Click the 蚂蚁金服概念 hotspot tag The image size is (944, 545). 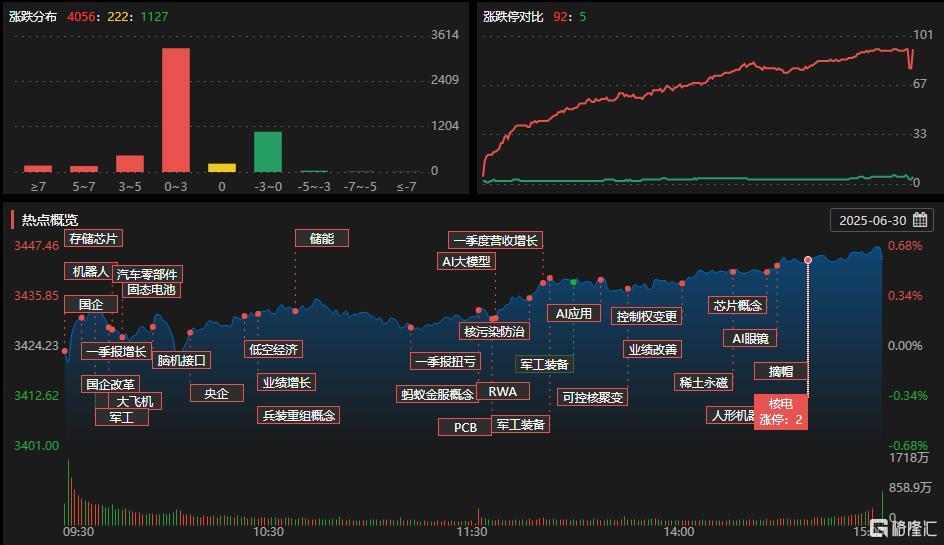tap(438, 394)
